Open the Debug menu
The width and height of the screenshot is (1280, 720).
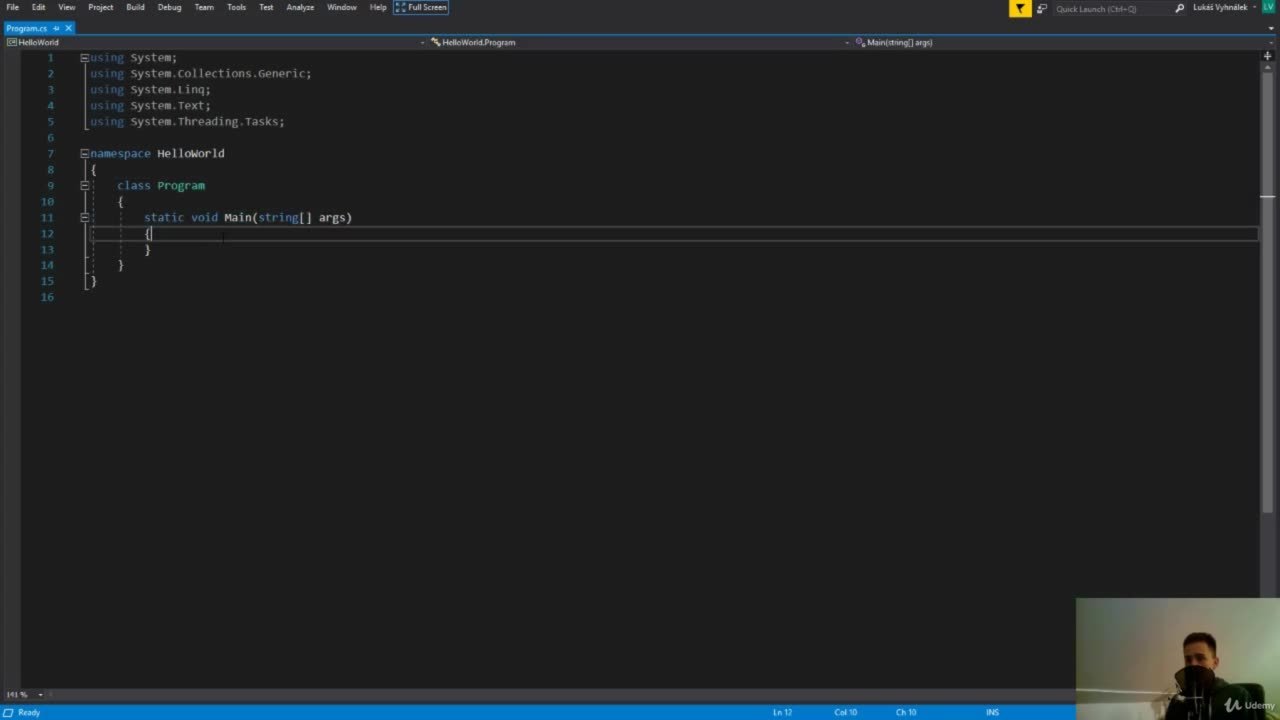168,7
